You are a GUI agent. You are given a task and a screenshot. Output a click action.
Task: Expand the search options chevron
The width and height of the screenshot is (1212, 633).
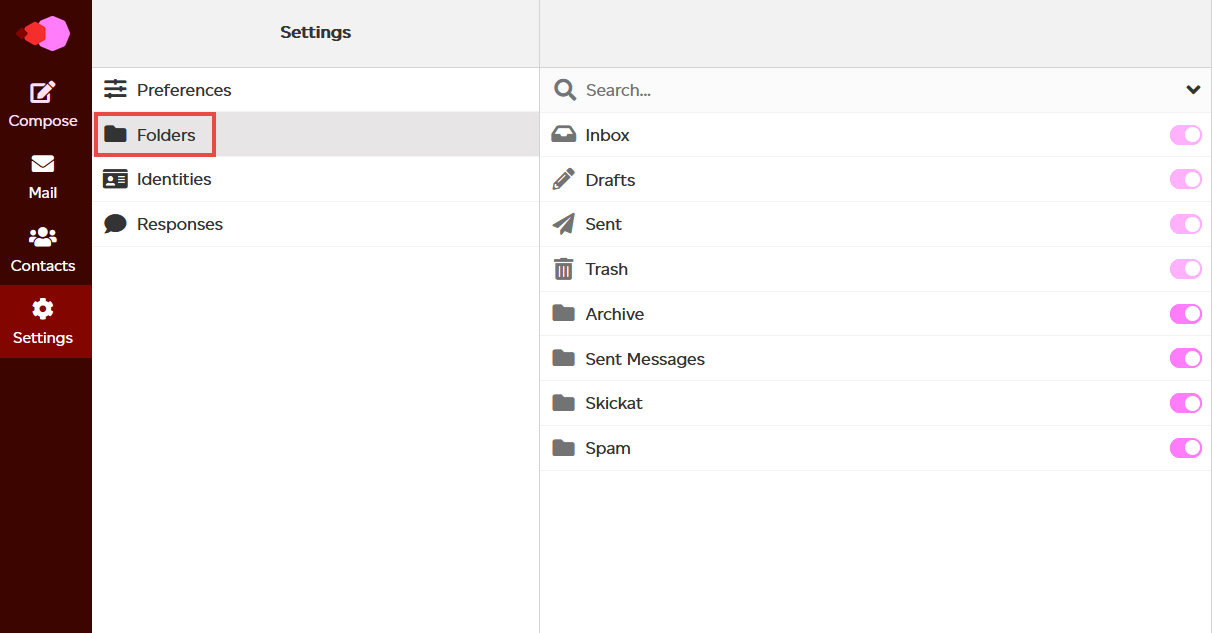pyautogui.click(x=1193, y=89)
